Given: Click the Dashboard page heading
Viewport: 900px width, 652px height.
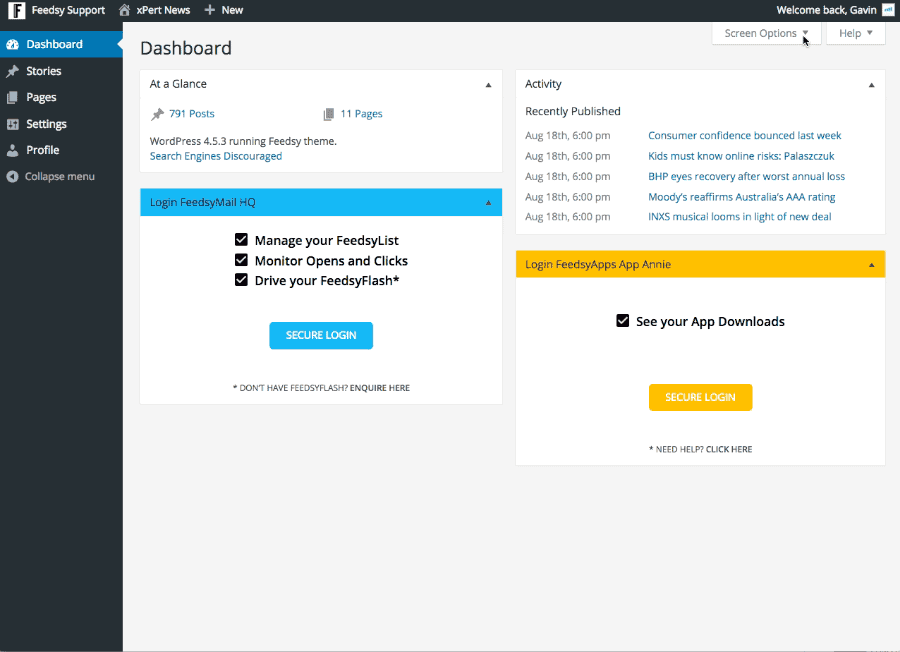Looking at the screenshot, I should [x=186, y=48].
